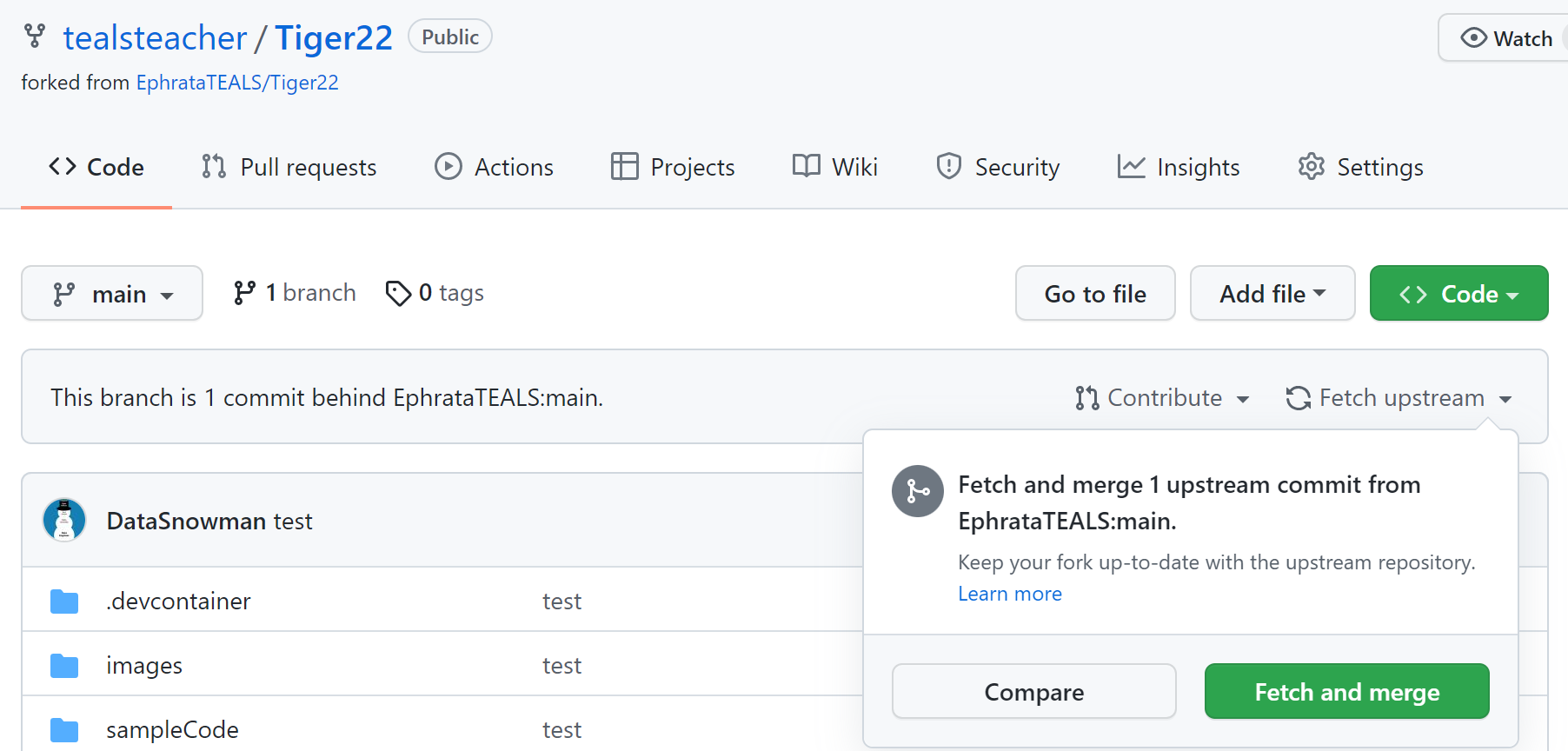Viewport: 1568px width, 751px height.
Task: Click the pull request icon in tabs
Action: (214, 166)
